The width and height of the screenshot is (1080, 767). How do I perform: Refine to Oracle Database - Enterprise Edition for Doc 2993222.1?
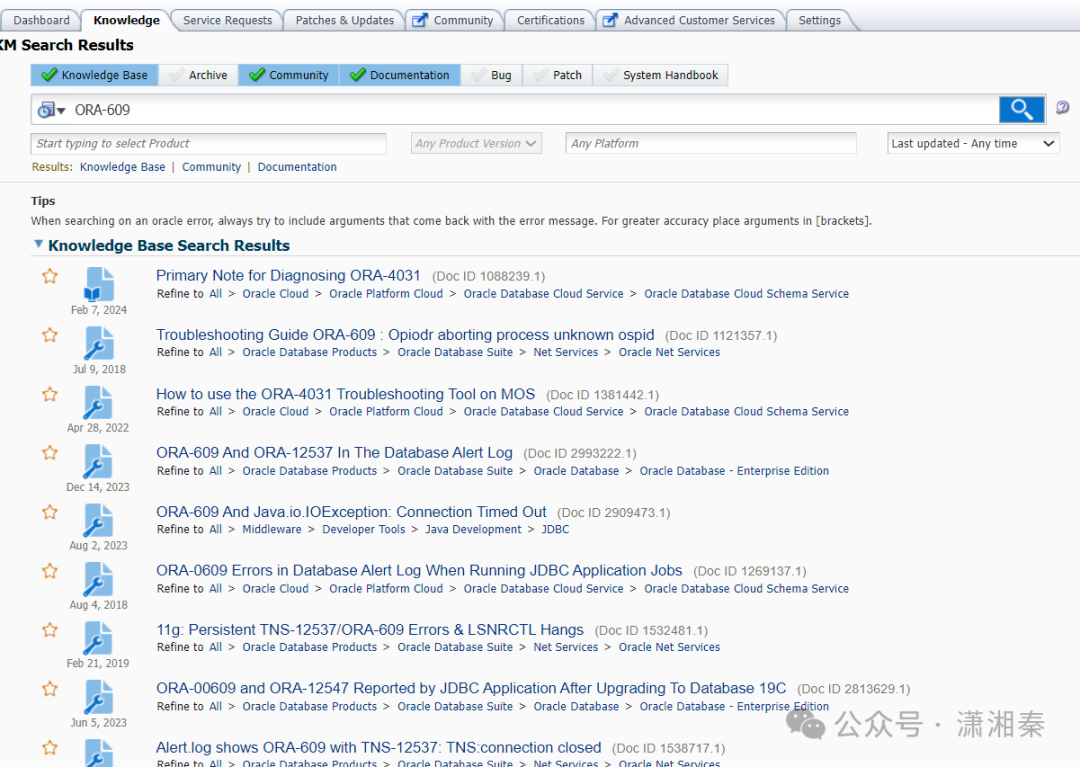pos(734,471)
